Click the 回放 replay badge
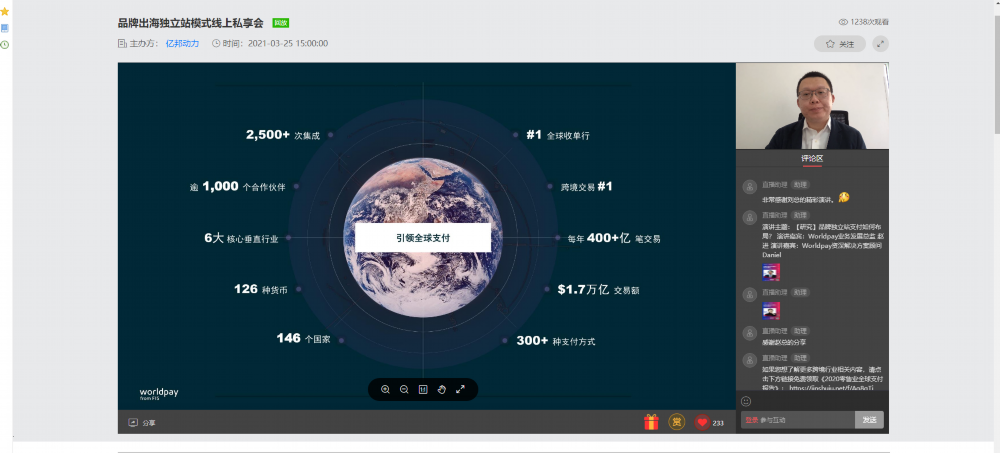1000x453 pixels. click(x=281, y=23)
